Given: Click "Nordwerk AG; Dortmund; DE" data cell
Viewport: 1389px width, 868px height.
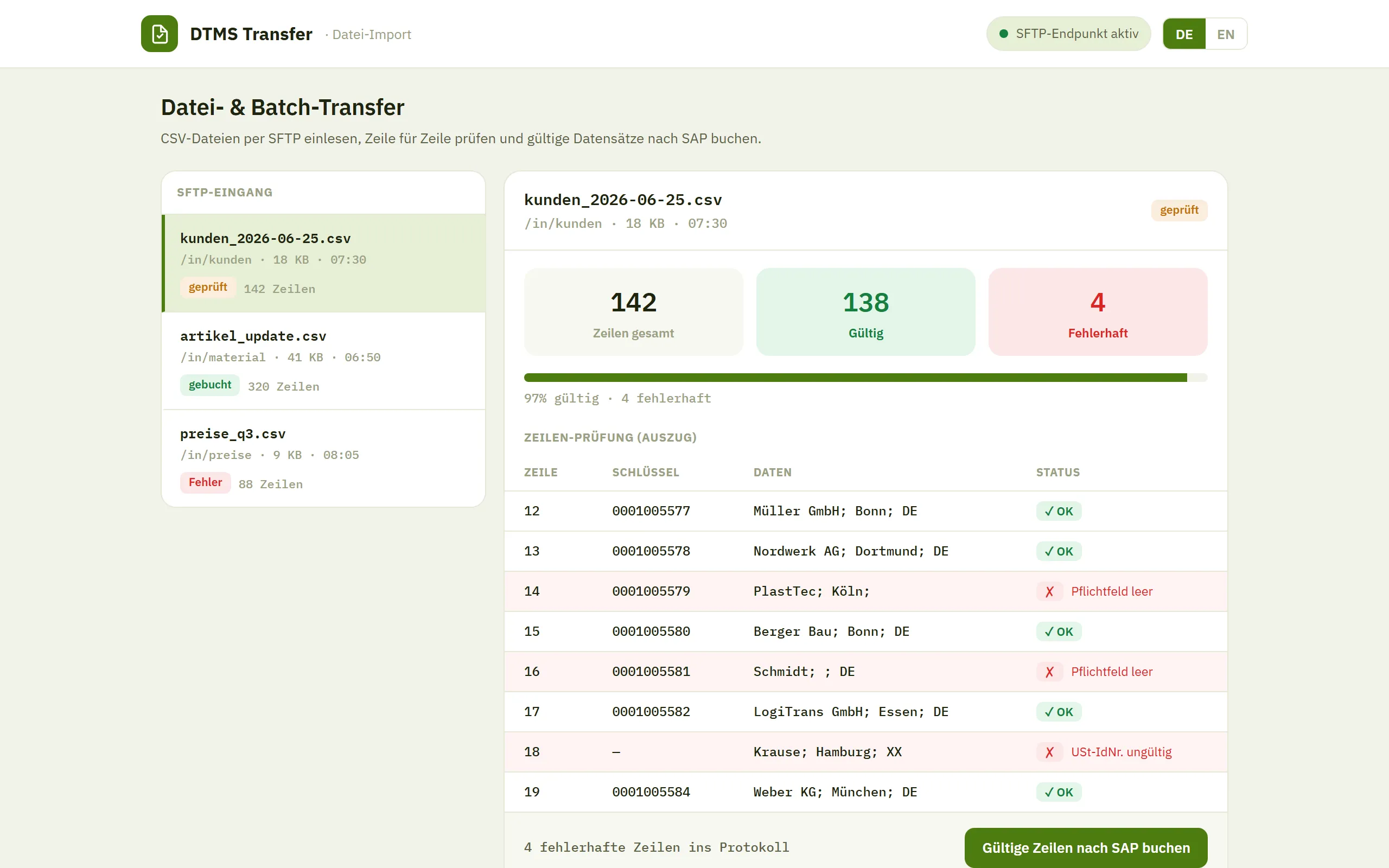Looking at the screenshot, I should [851, 551].
